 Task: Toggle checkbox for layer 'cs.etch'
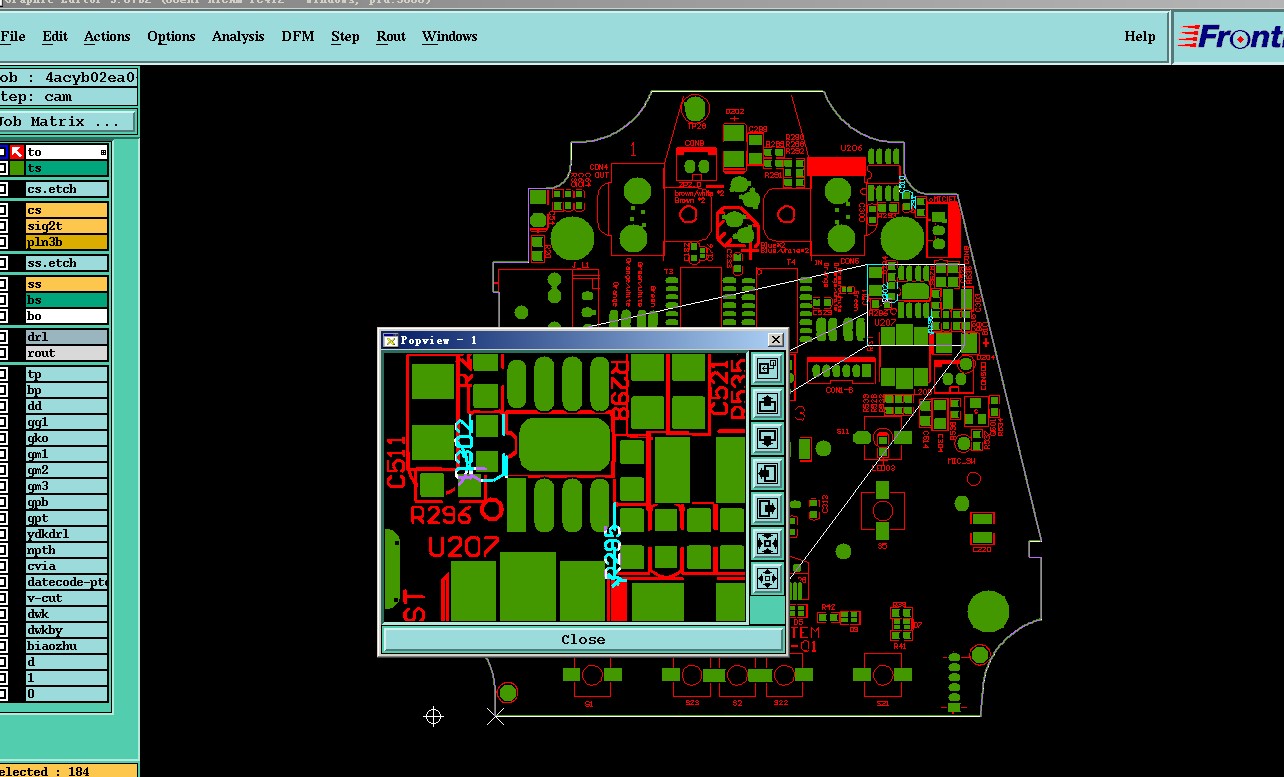[3, 189]
